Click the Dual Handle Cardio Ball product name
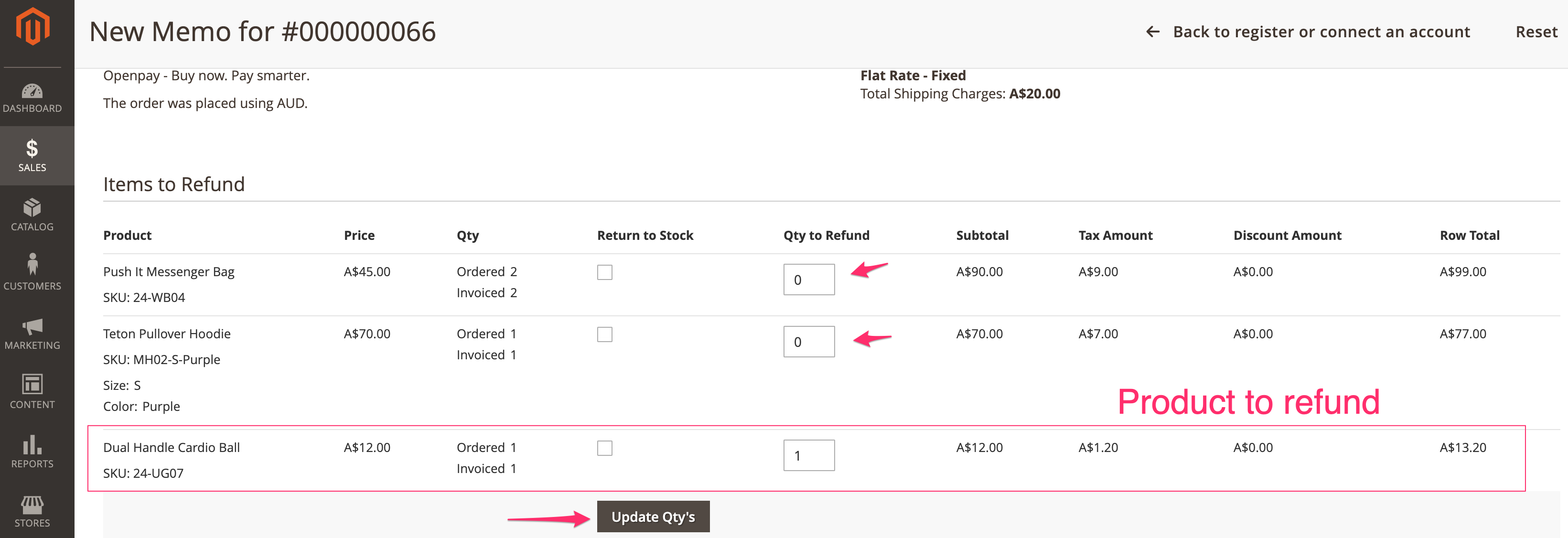 [172, 447]
